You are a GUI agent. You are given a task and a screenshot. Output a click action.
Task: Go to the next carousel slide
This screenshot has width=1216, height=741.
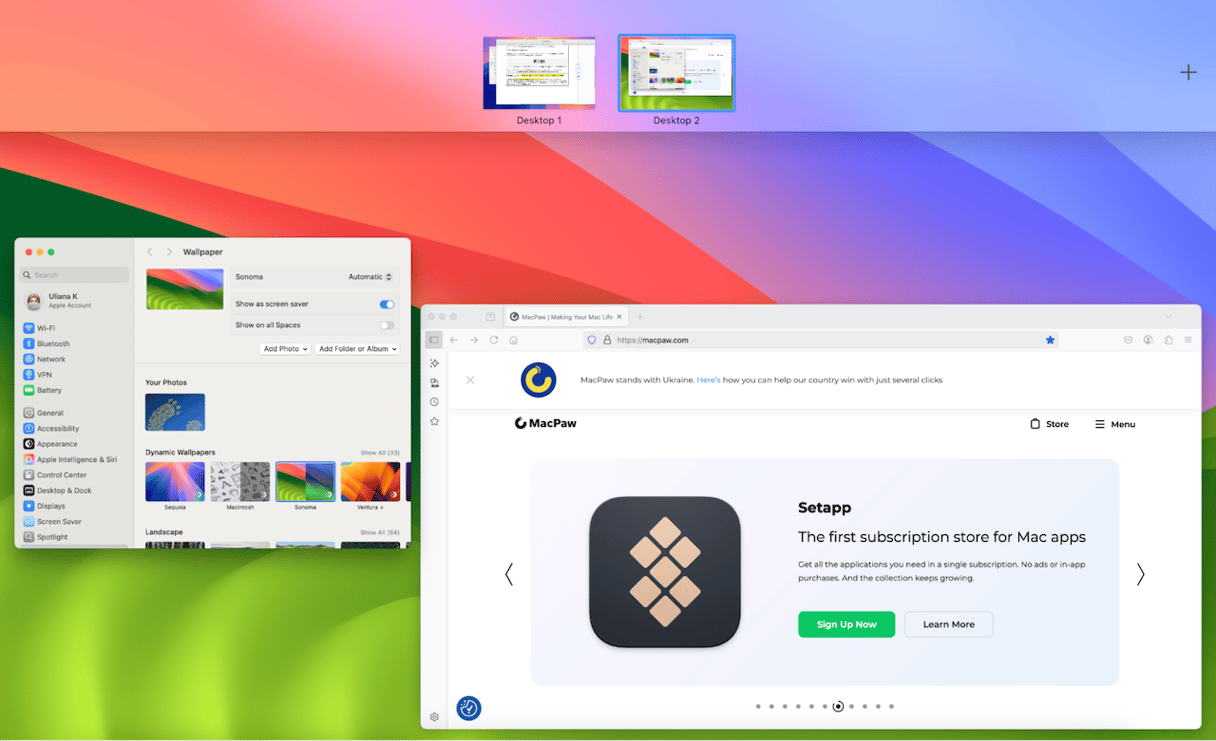click(1140, 574)
